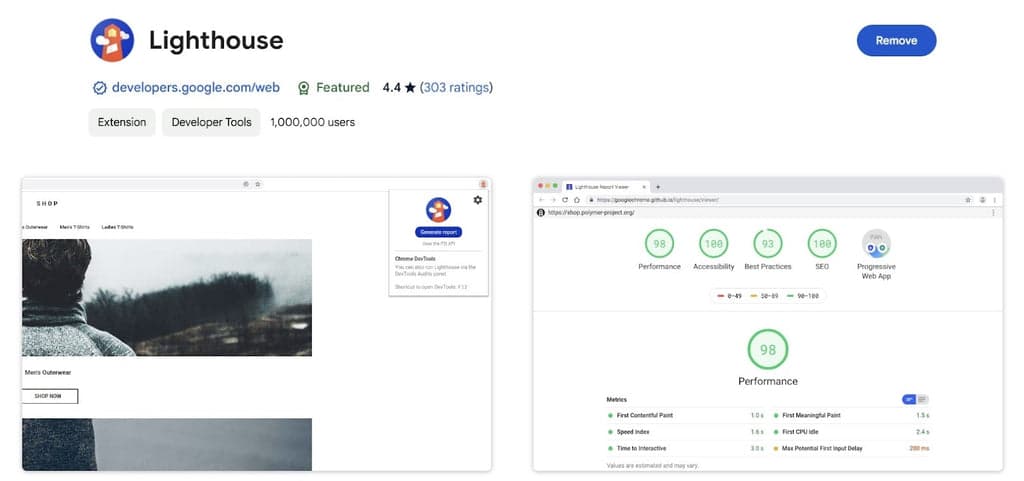
Task: Click the verified publisher badge icon
Action: [99, 88]
